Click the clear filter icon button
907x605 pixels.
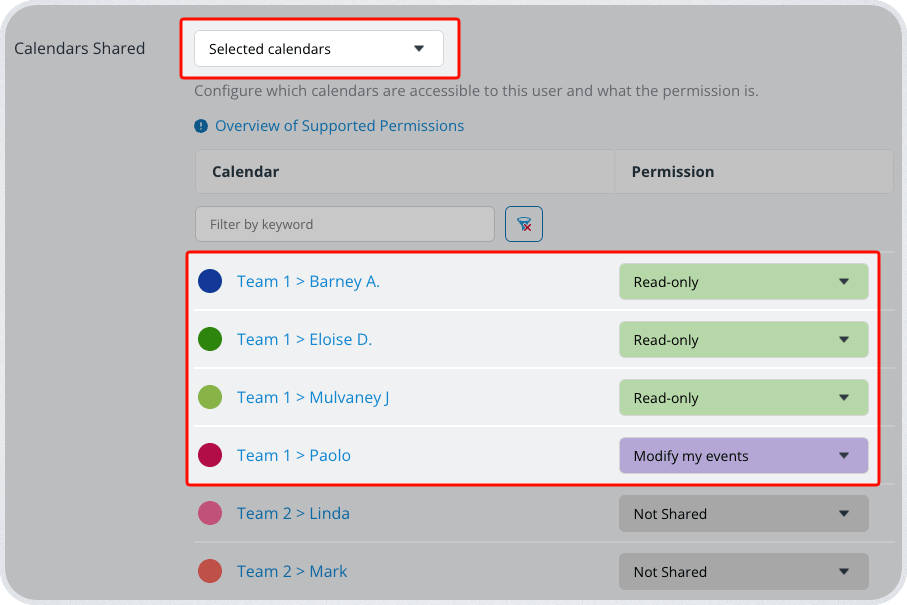[x=524, y=224]
